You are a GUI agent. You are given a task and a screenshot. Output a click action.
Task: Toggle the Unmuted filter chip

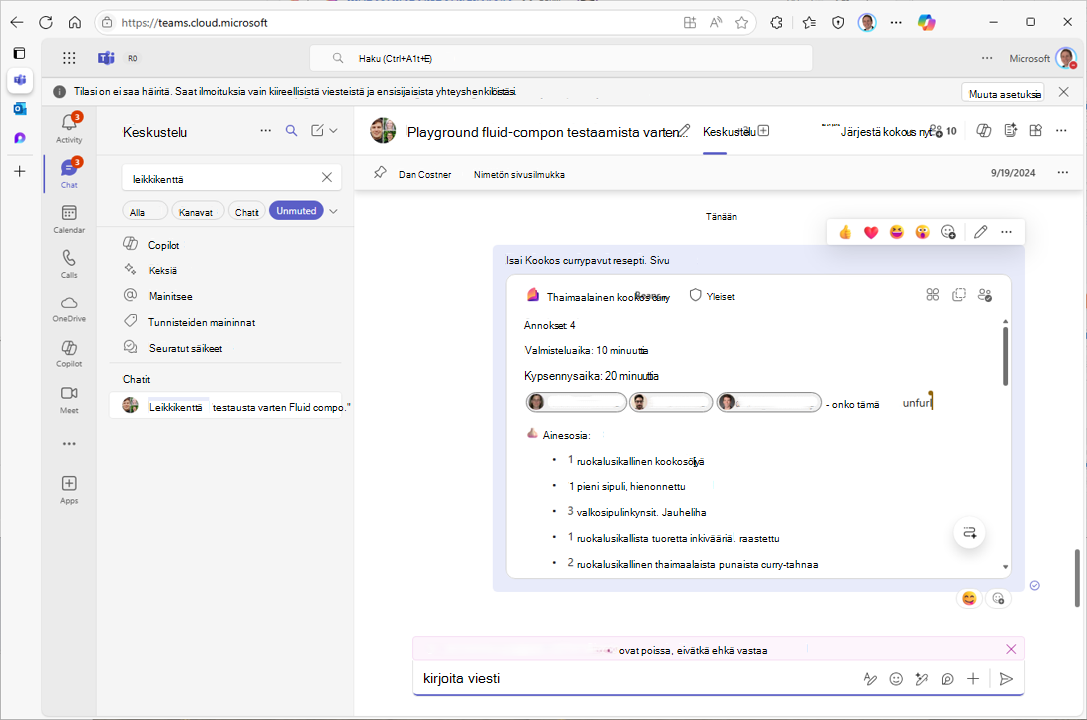click(296, 211)
